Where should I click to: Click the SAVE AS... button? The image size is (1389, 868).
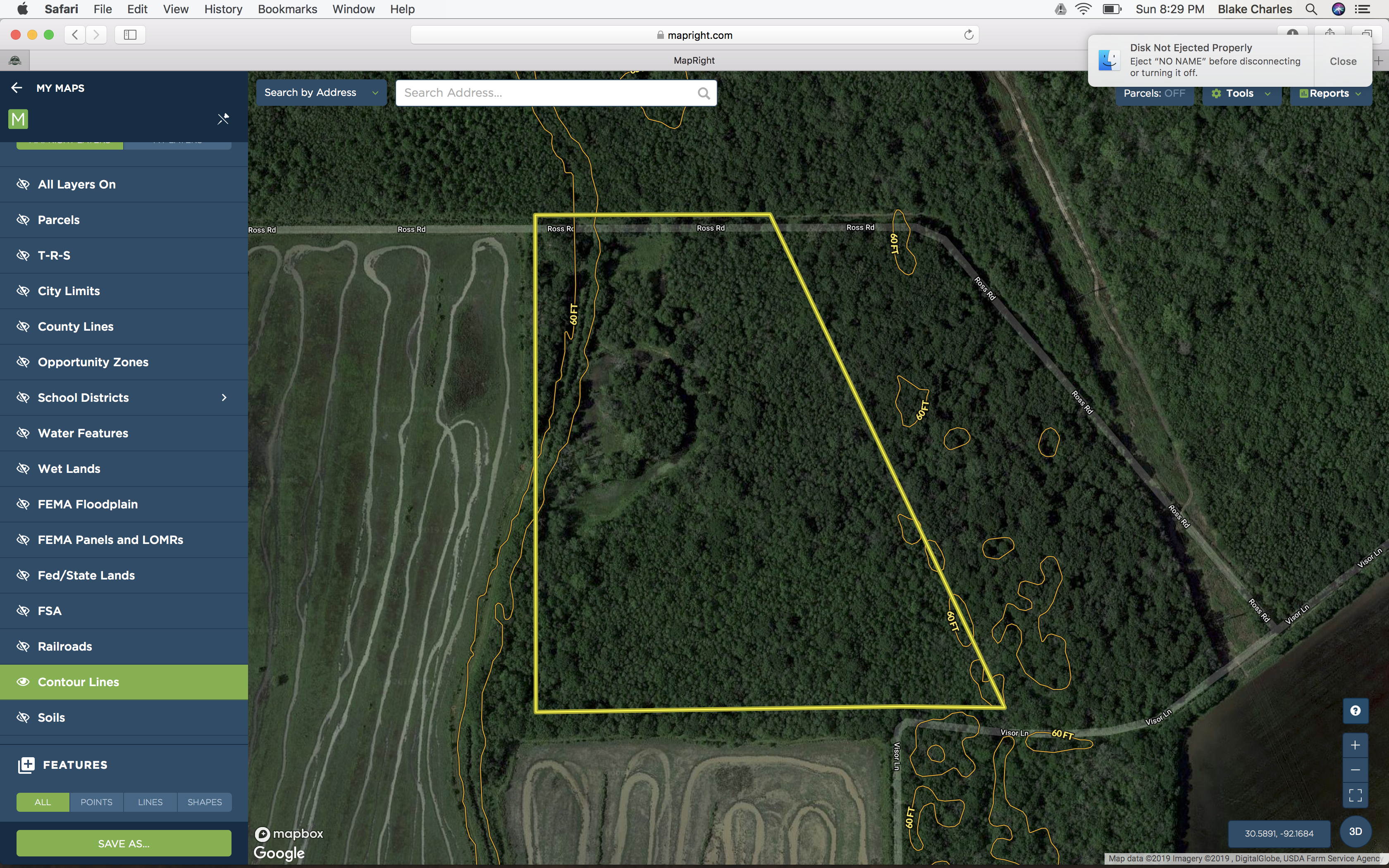pos(124,843)
